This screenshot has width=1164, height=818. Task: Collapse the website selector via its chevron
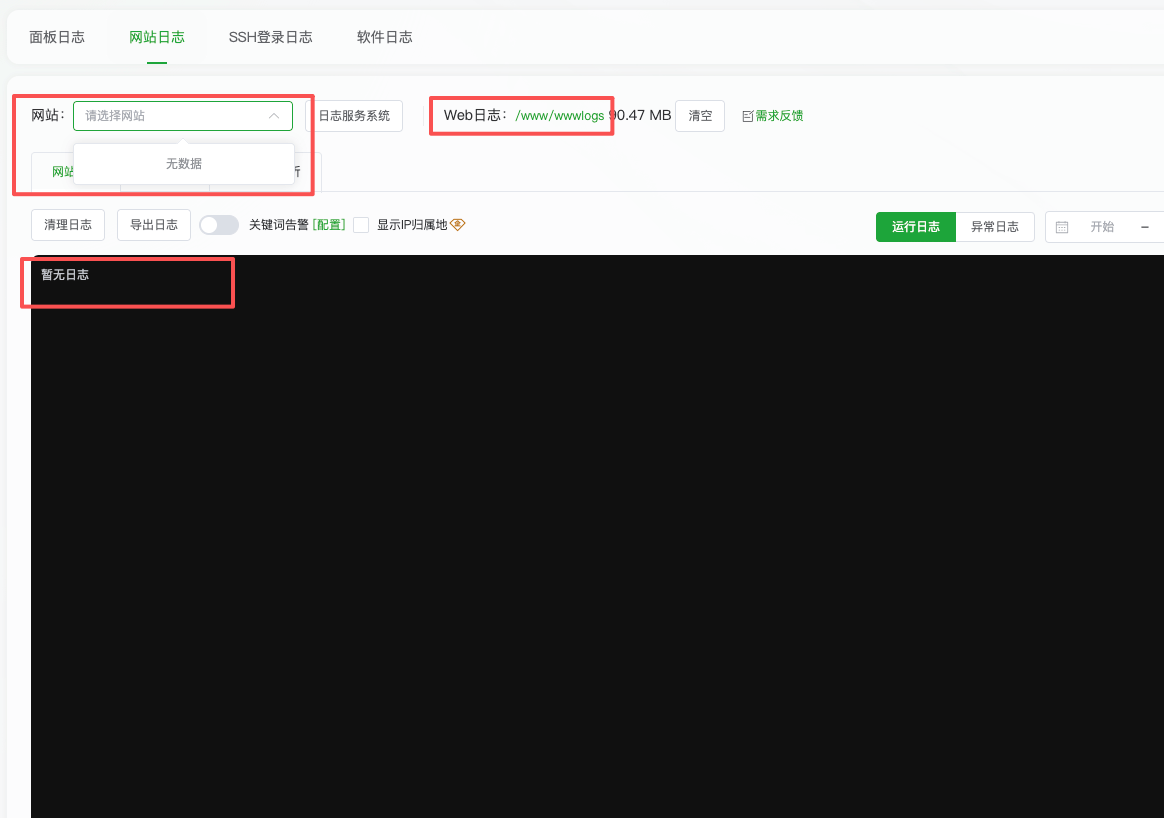point(274,115)
